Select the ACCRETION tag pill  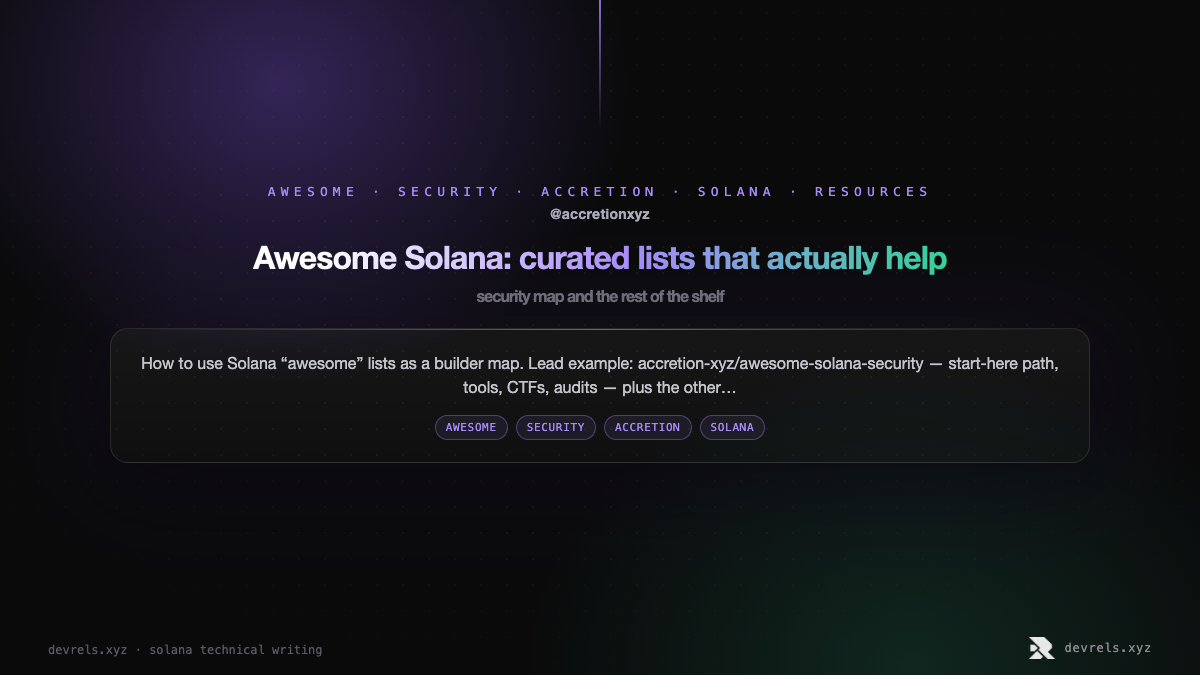tap(648, 427)
